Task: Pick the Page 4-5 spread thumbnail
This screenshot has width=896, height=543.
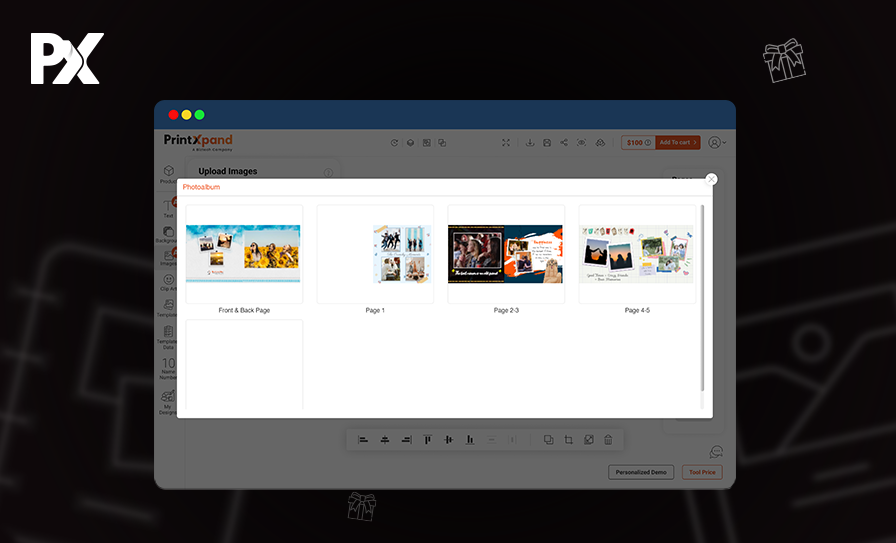Action: pos(637,254)
